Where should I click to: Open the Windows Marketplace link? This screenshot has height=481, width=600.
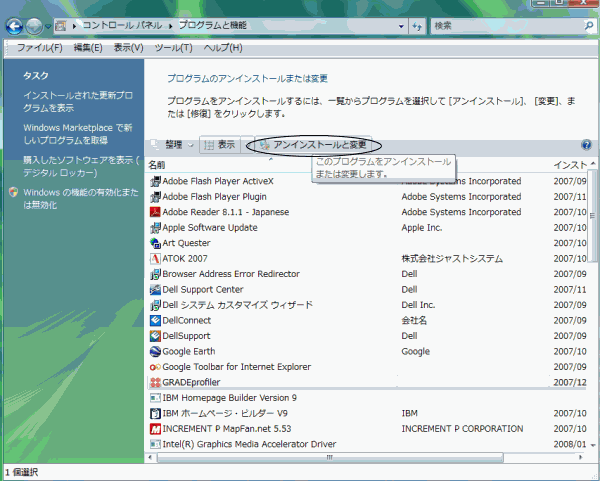click(x=78, y=134)
